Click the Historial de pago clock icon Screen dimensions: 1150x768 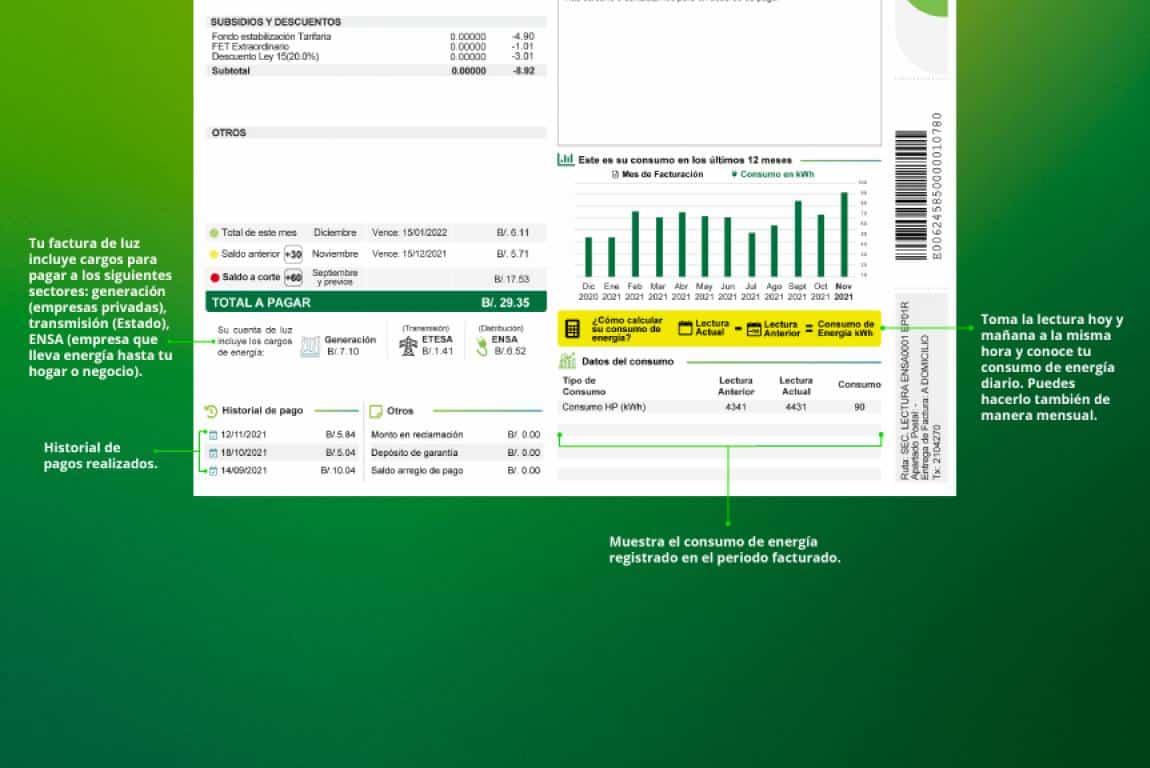[211, 411]
